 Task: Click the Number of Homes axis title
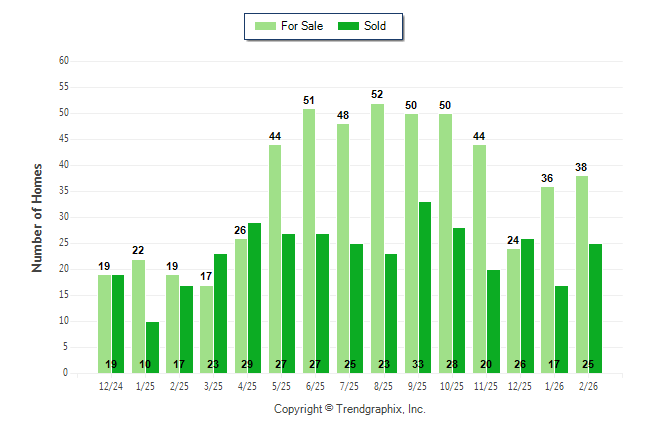(x=38, y=217)
